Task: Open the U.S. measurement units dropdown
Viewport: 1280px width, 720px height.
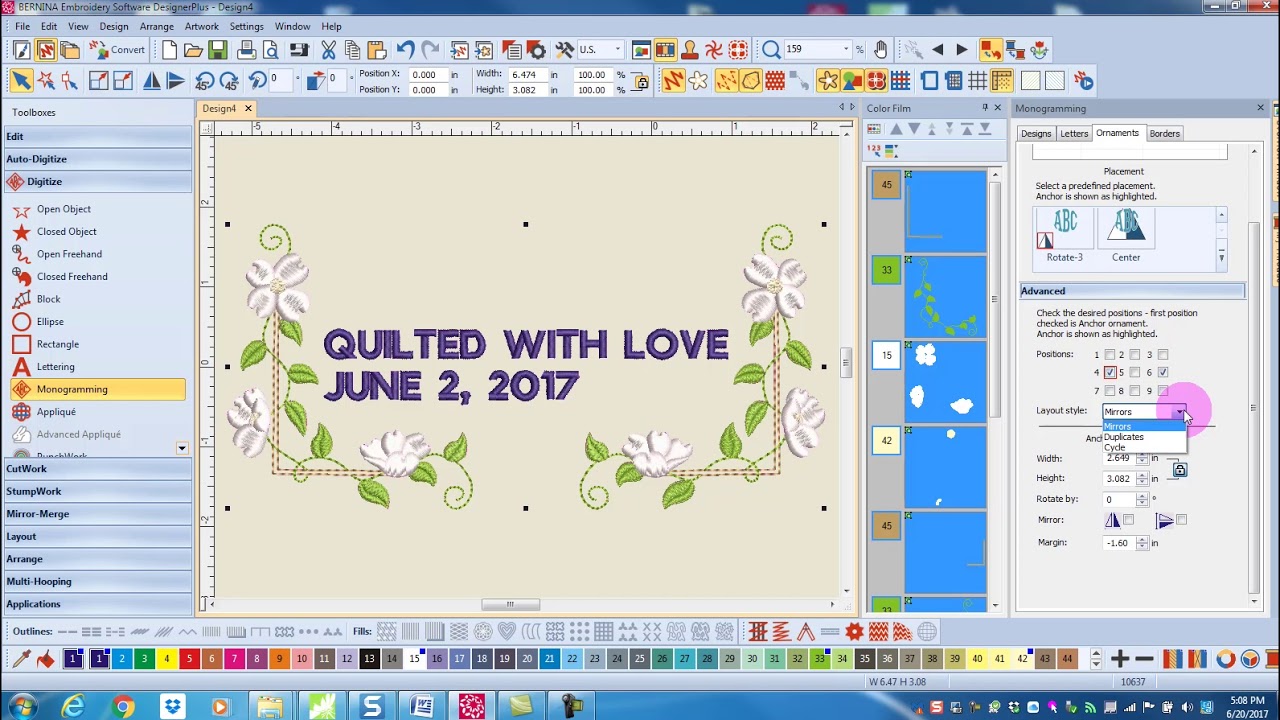Action: [617, 50]
